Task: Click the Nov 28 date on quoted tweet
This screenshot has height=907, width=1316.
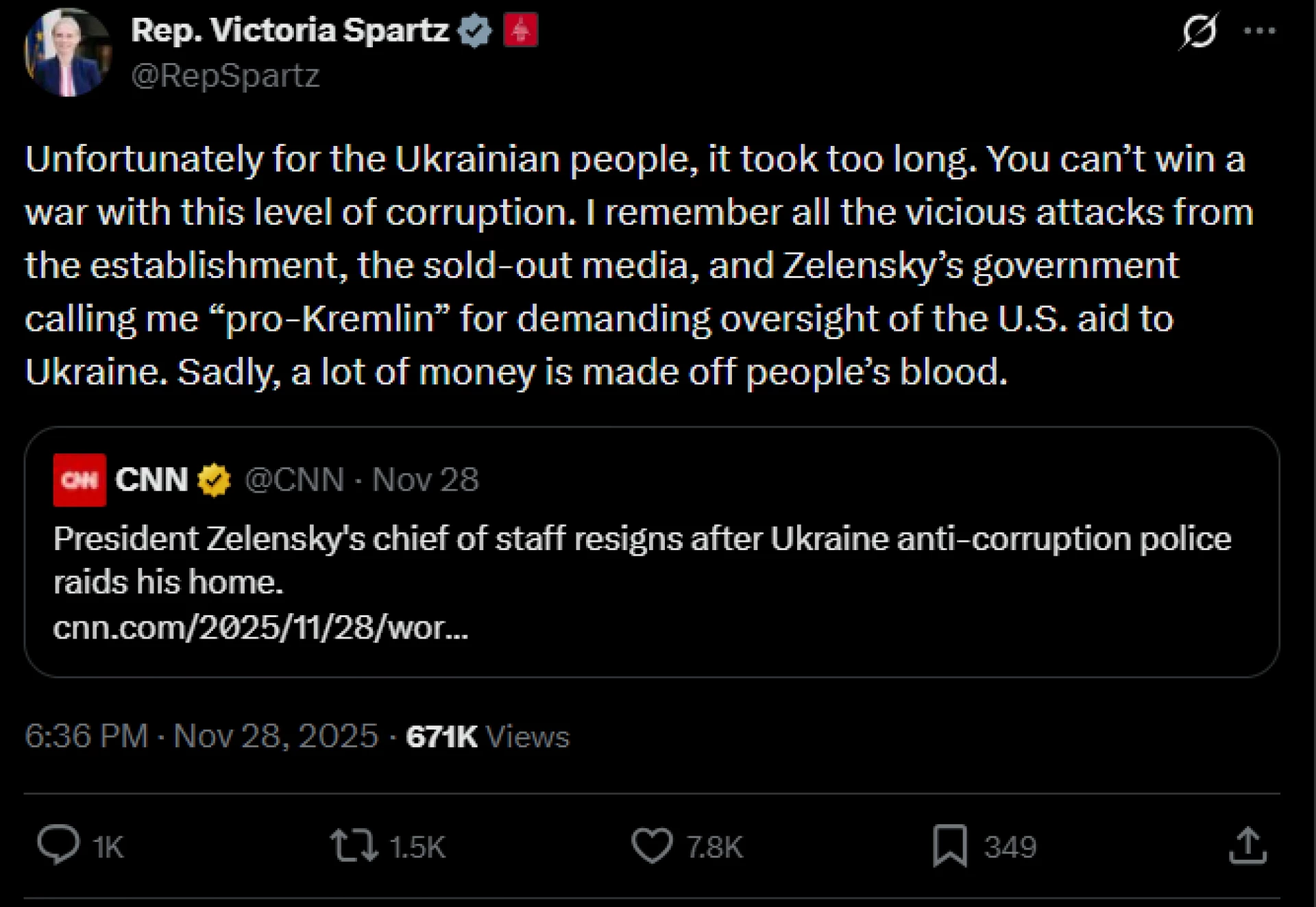Action: point(425,480)
